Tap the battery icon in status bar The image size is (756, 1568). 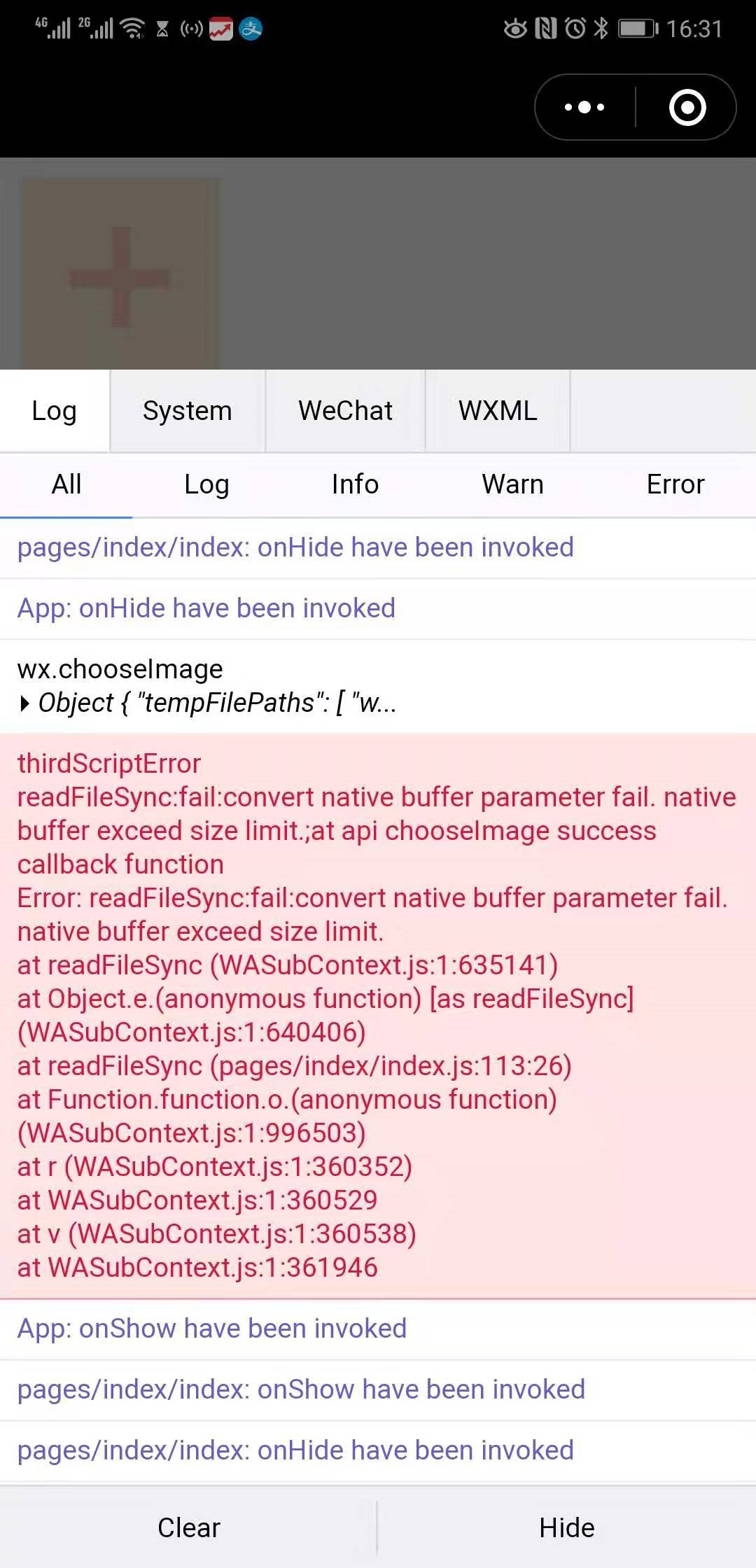[x=638, y=29]
